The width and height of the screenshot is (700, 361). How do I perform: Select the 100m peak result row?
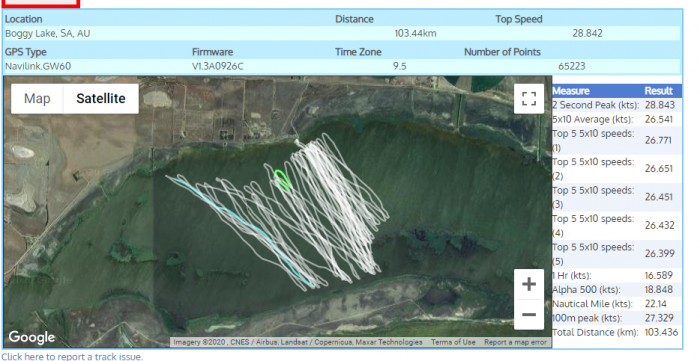click(x=617, y=318)
